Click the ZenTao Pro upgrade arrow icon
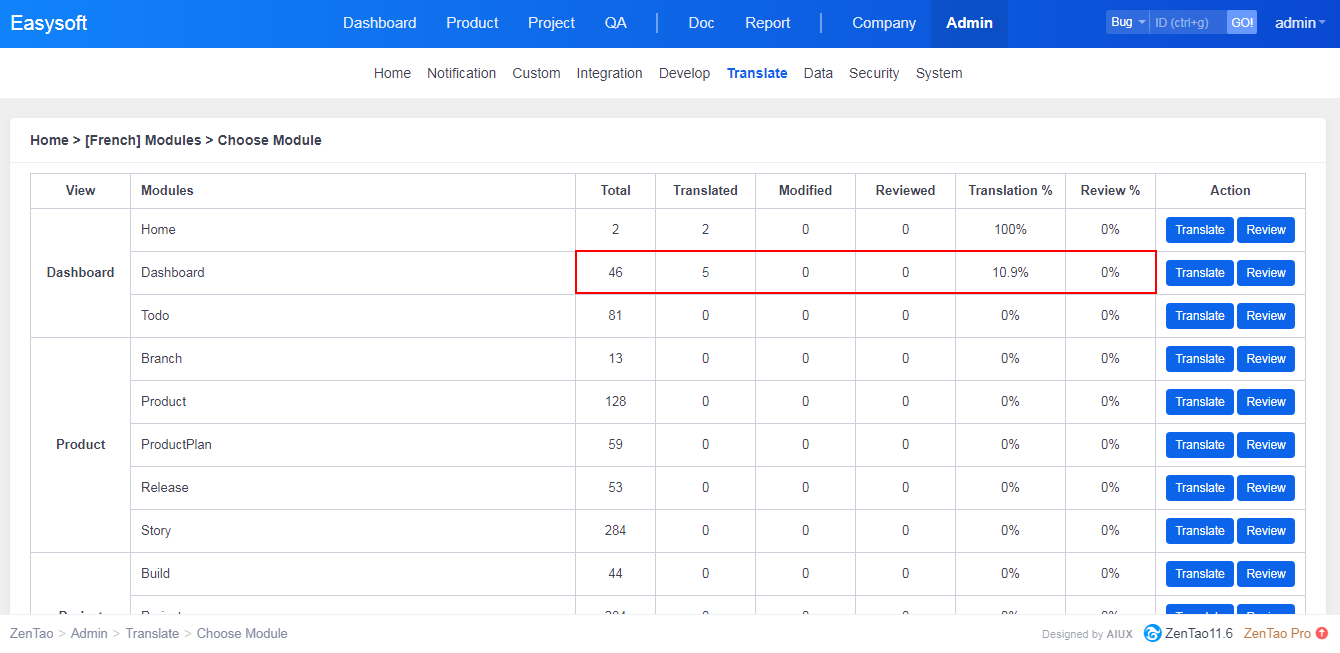Image resolution: width=1340 pixels, height=653 pixels. [1322, 633]
